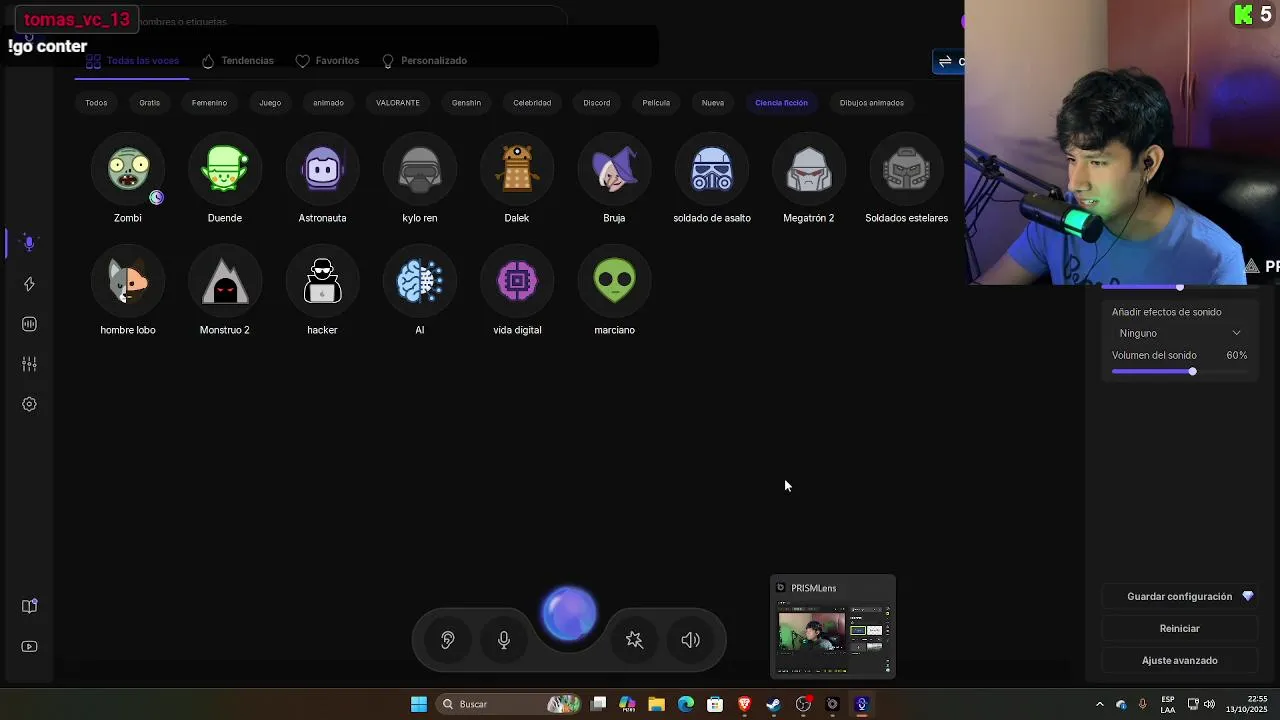Filter voices by Todos category
Image resolution: width=1280 pixels, height=720 pixels.
[x=96, y=103]
